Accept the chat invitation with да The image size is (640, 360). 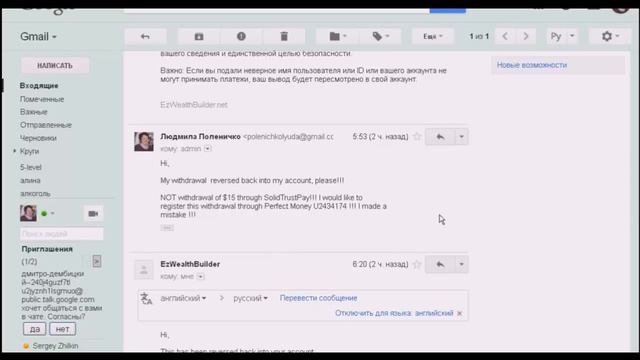pos(35,329)
